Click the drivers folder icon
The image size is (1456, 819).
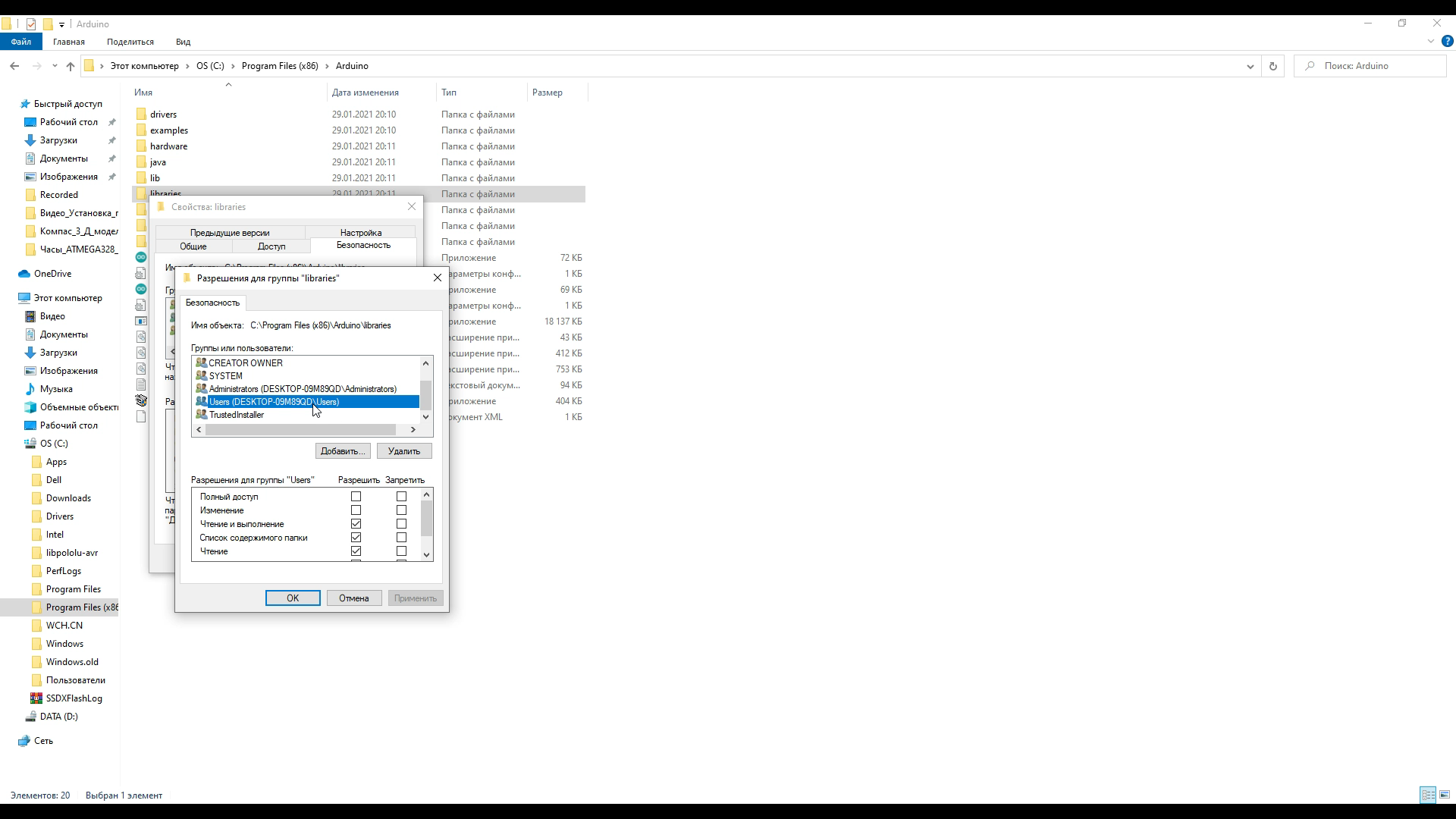coord(141,115)
